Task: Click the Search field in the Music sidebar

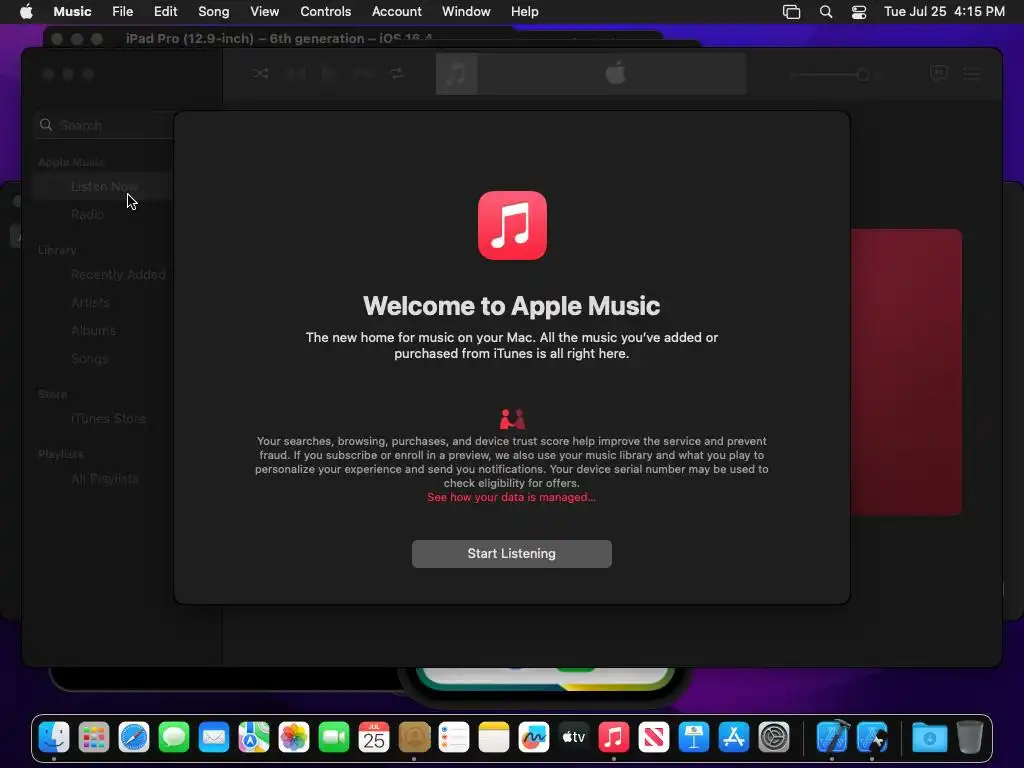Action: point(104,125)
